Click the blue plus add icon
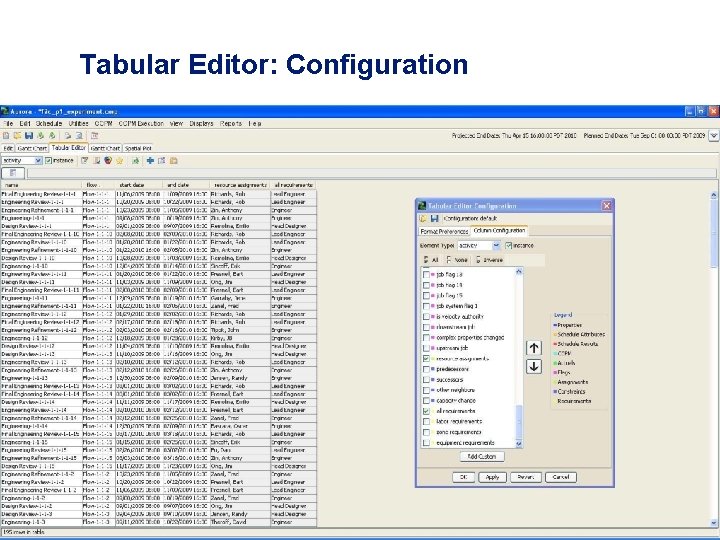This screenshot has height=540, width=720. [x=150, y=160]
